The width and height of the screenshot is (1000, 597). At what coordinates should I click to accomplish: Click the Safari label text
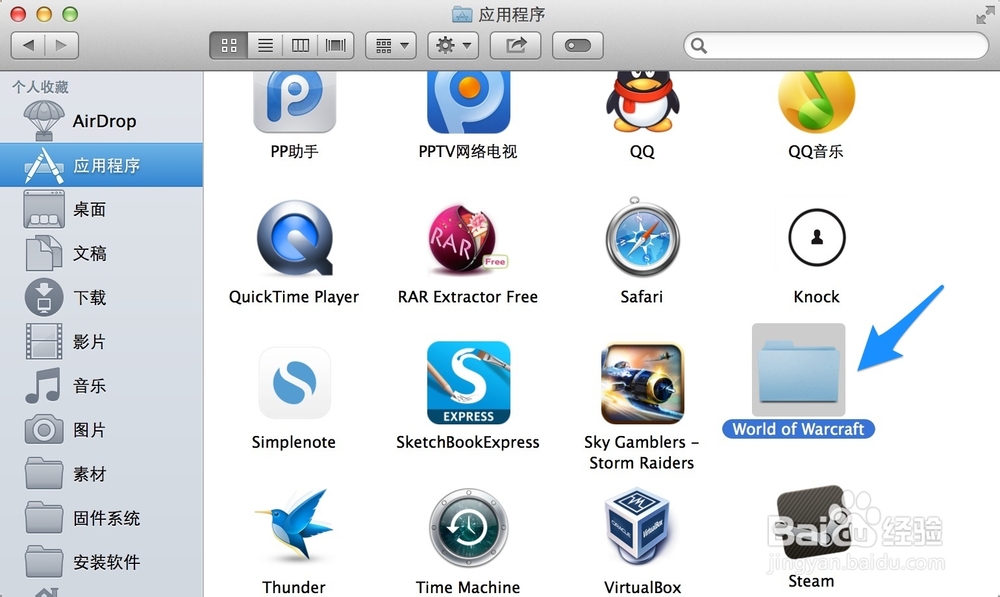(642, 297)
